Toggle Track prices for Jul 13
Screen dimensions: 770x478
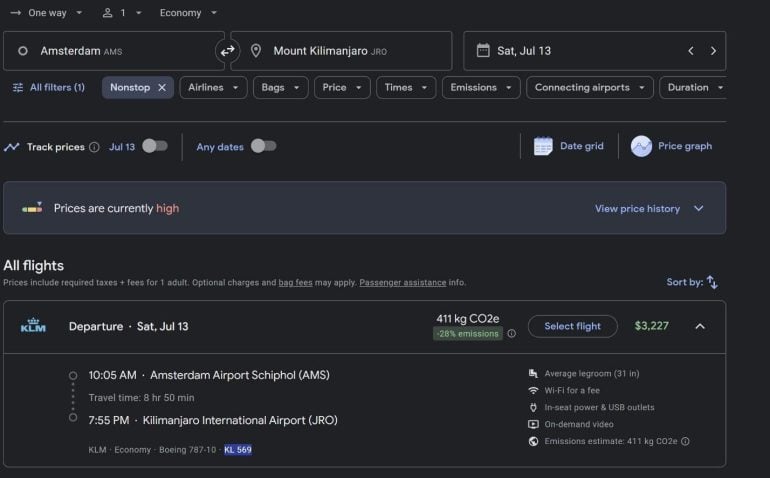(x=154, y=146)
